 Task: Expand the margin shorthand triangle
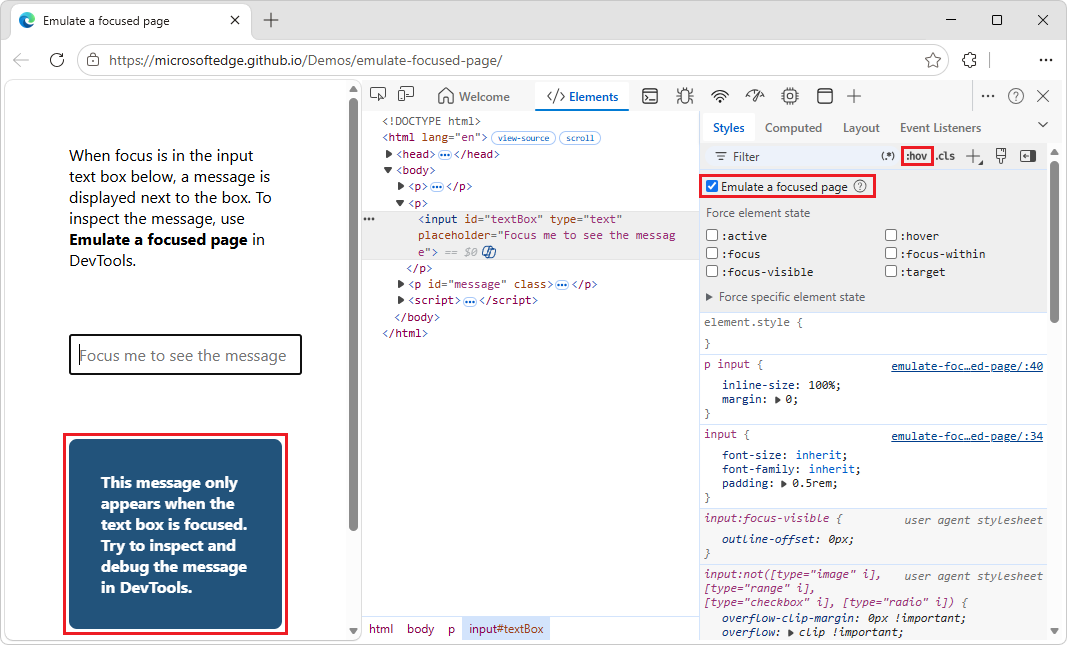click(778, 399)
